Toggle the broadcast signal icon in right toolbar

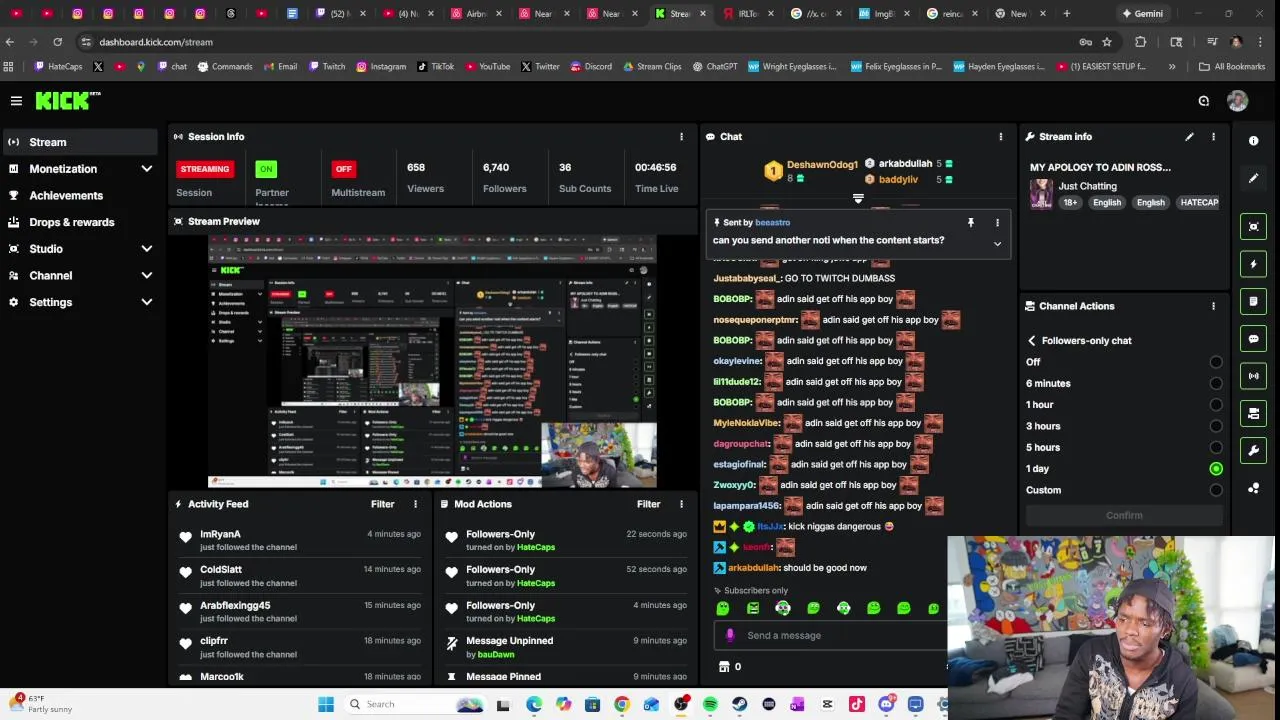(x=1254, y=376)
